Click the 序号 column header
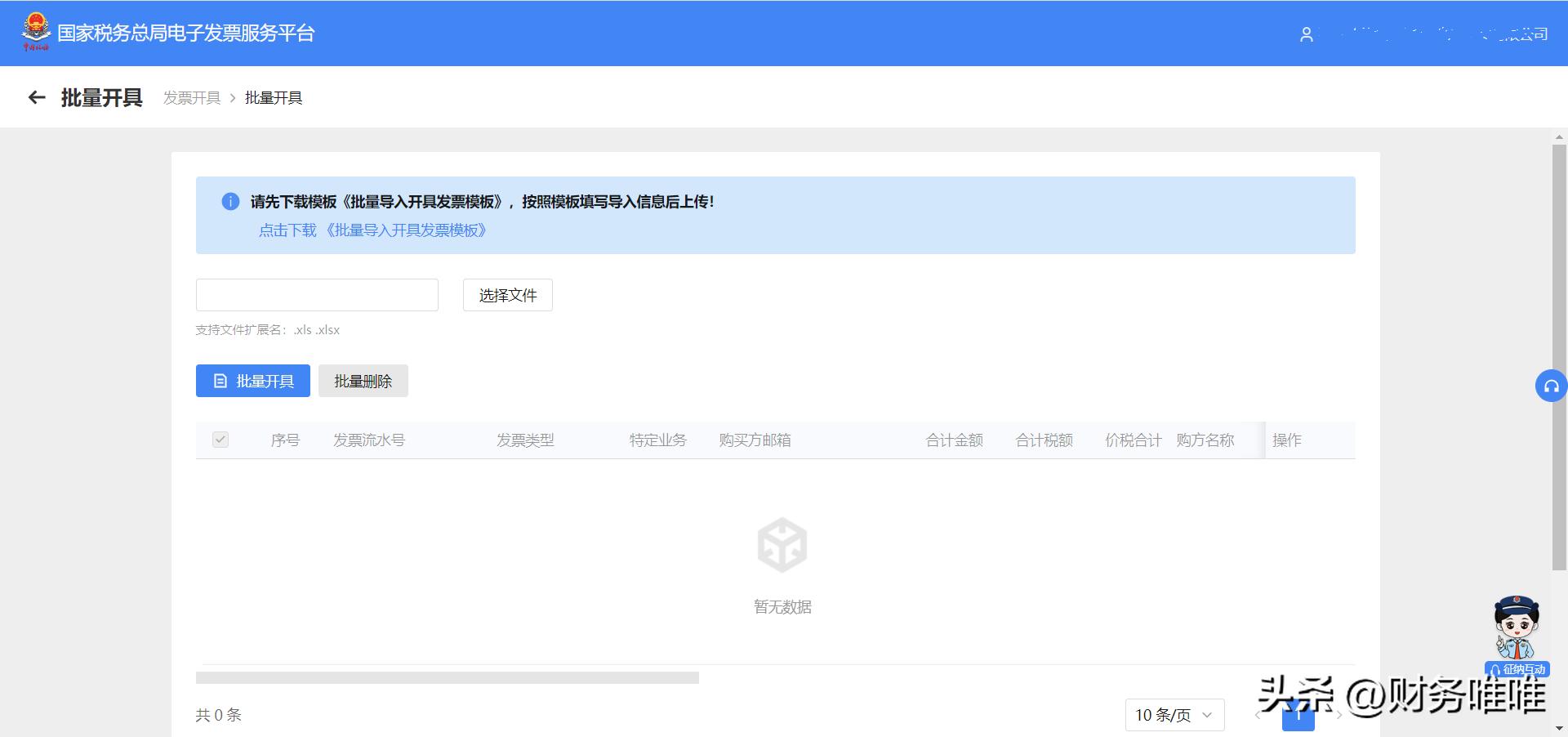The height and width of the screenshot is (737, 1568). [x=285, y=440]
